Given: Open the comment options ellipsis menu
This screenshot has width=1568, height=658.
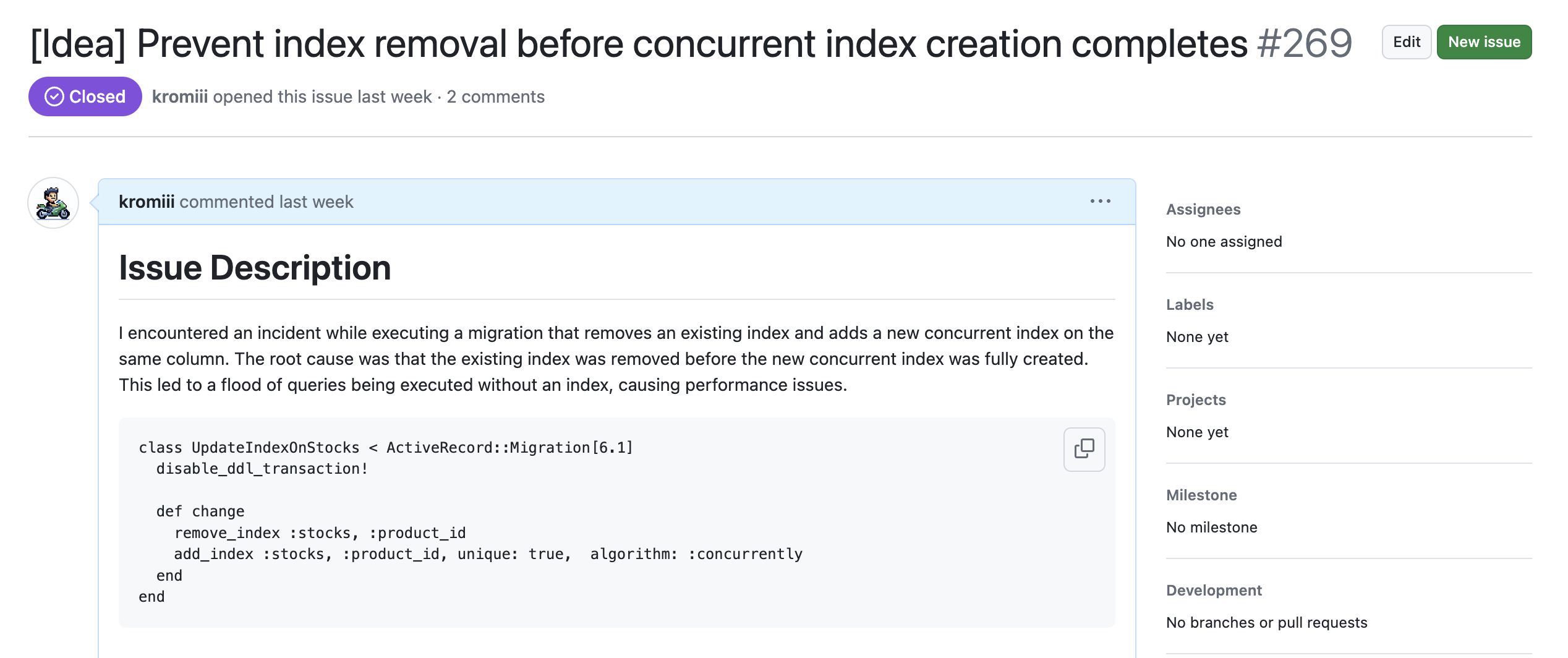Looking at the screenshot, I should 1100,202.
